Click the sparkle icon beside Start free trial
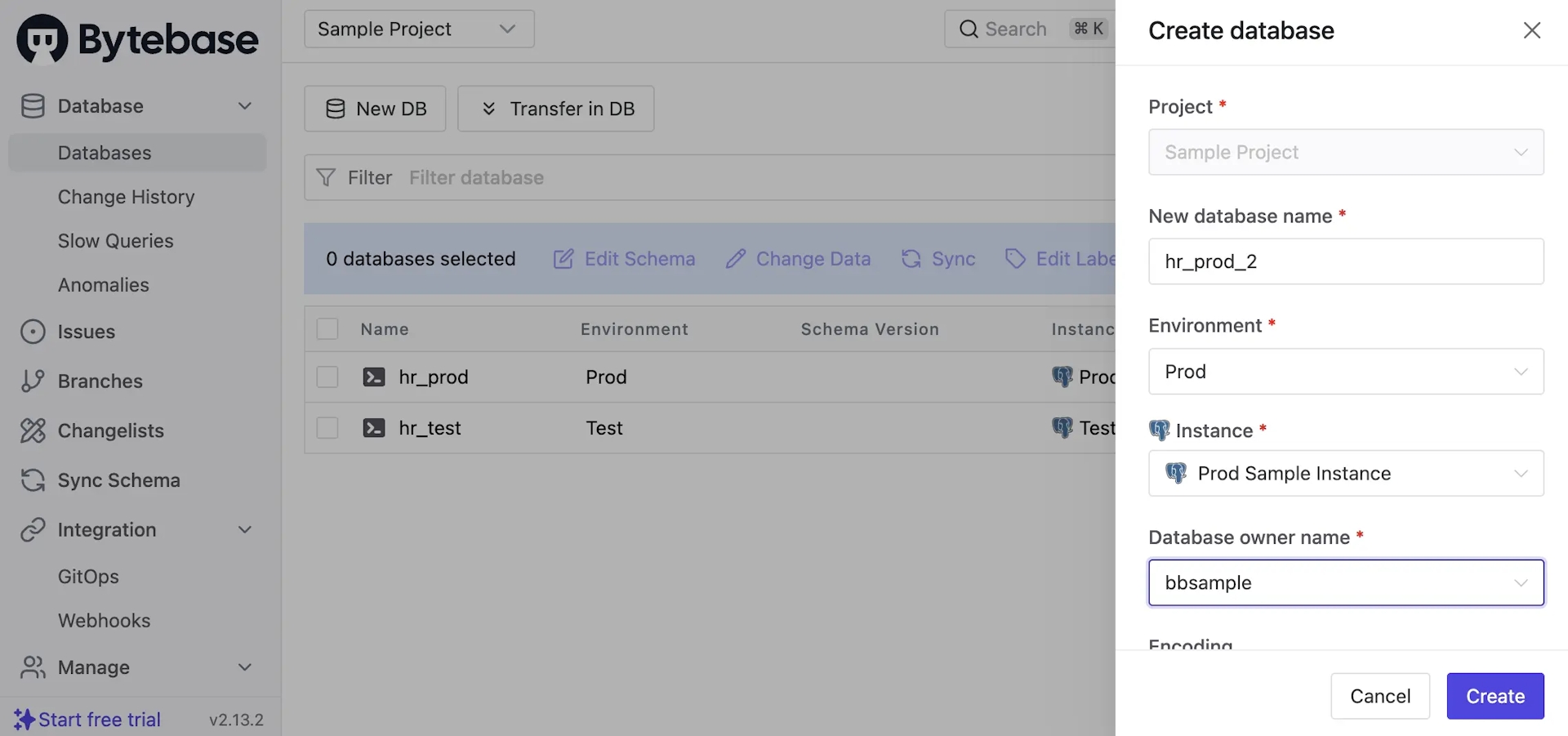1568x736 pixels. 24,720
